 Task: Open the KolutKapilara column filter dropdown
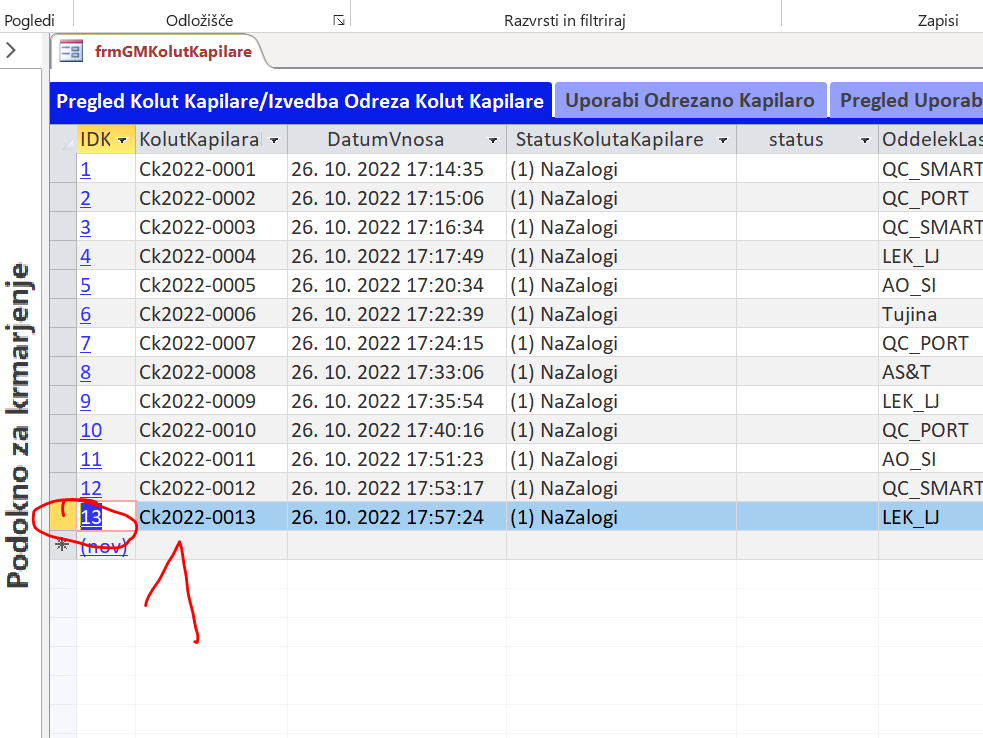pyautogui.click(x=274, y=140)
